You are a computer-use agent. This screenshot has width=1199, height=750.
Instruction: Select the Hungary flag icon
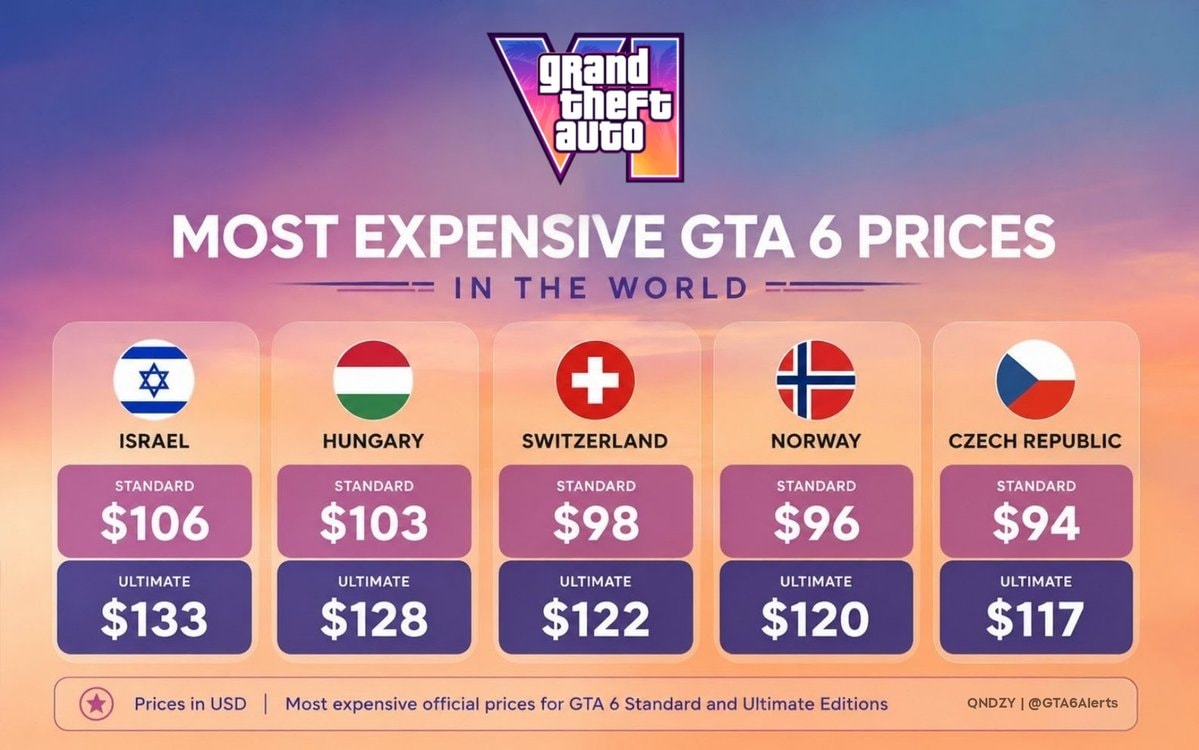tap(373, 379)
